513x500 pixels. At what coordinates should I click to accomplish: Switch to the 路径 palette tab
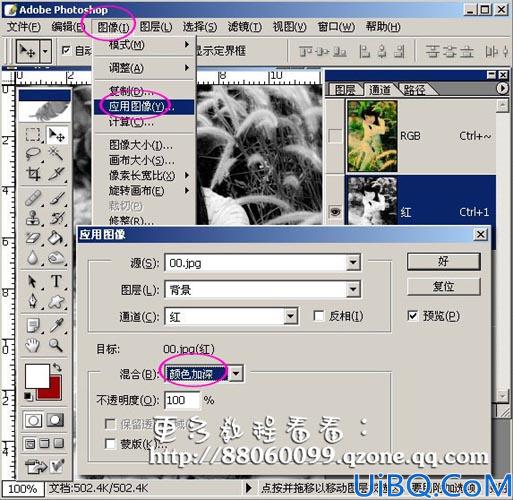415,89
